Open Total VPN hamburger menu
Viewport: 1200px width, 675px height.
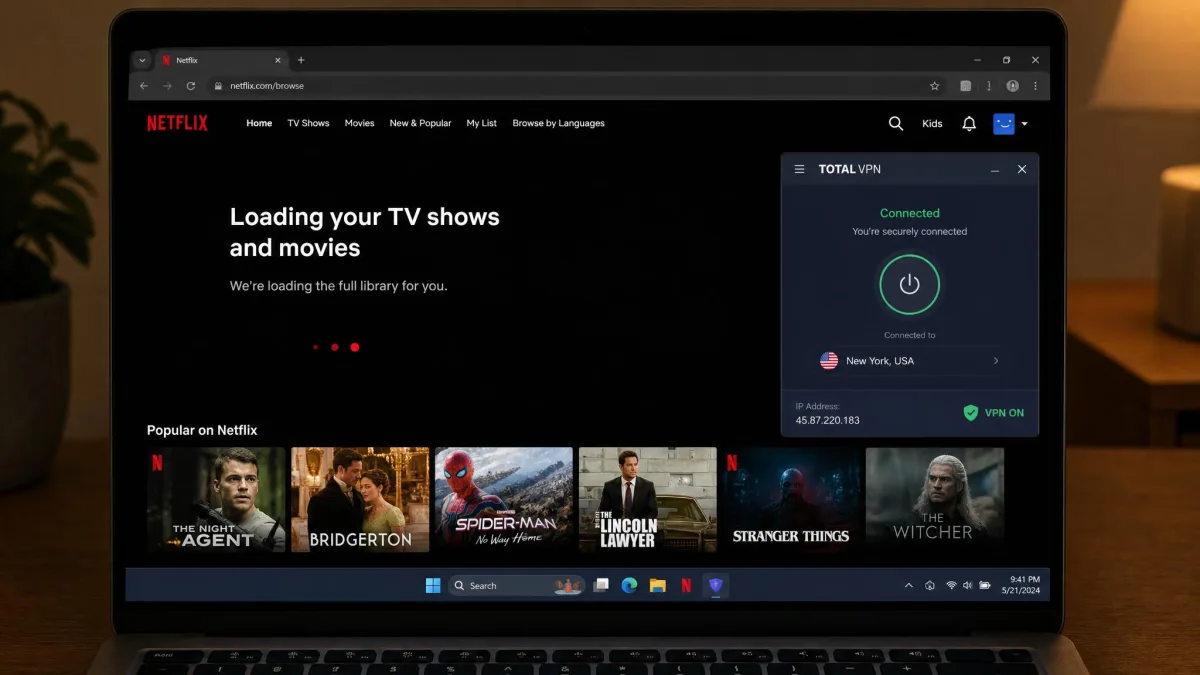click(x=799, y=169)
